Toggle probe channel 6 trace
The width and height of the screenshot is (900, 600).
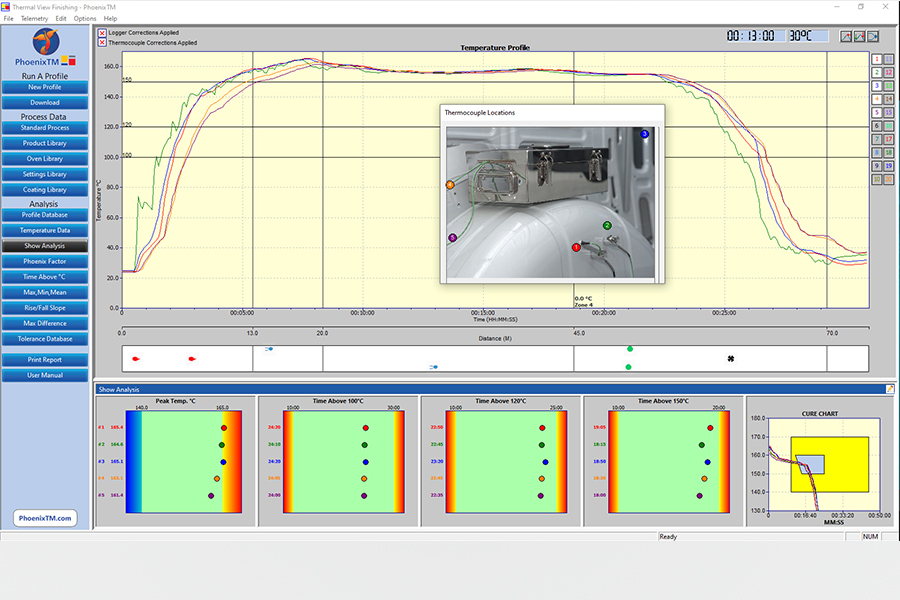(876, 126)
